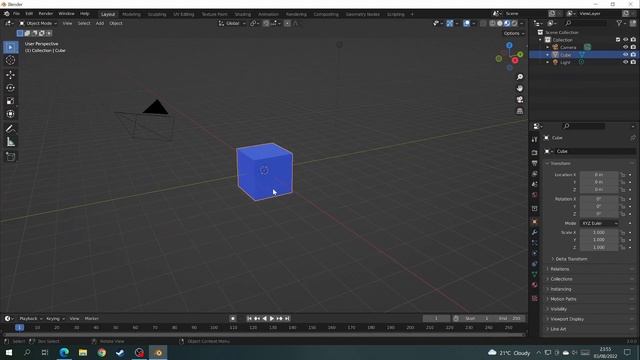The image size is (640, 360).
Task: Select the Transform tool
Action: tap(11, 114)
